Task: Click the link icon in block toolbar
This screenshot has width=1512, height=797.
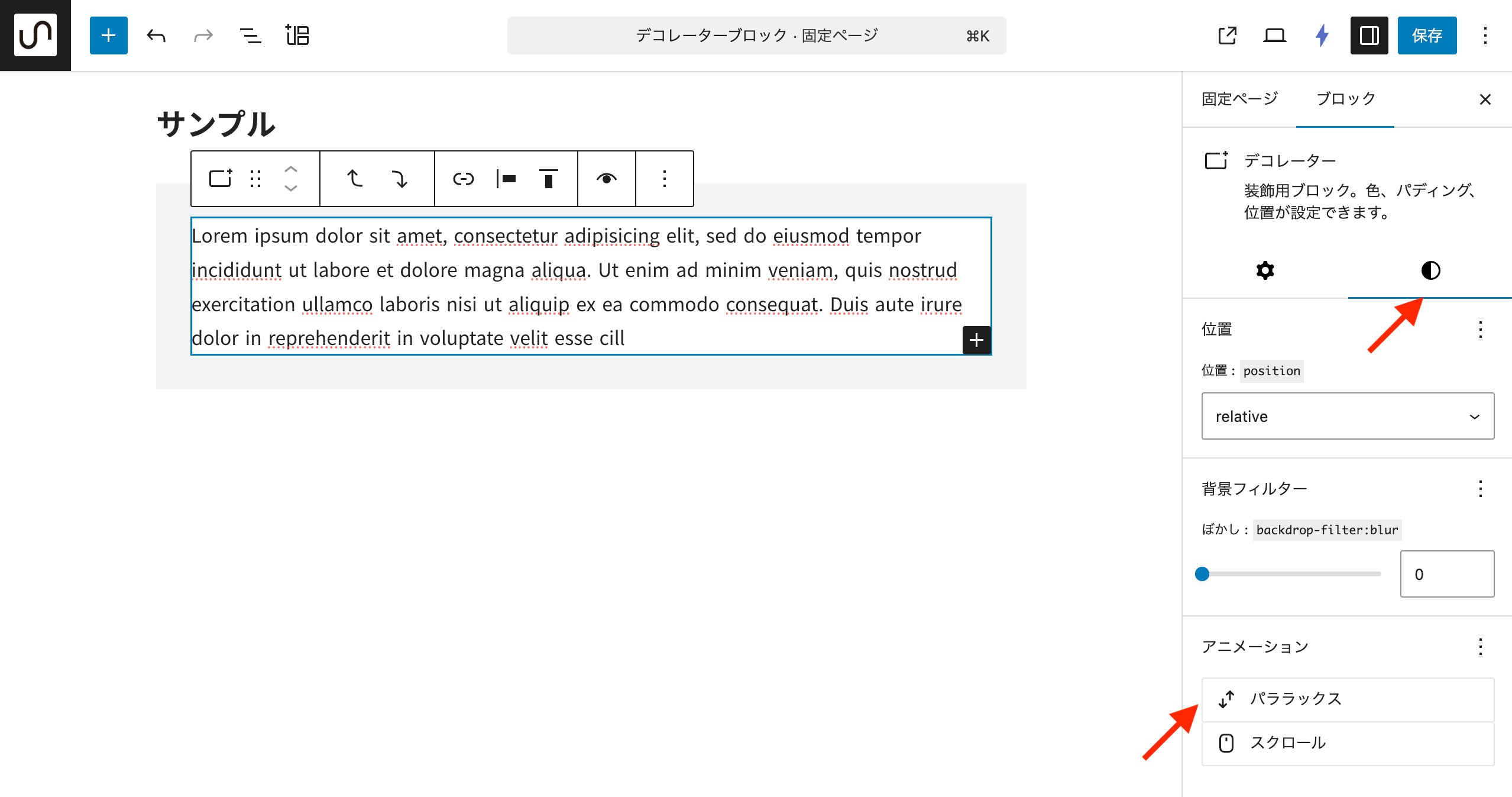Action: click(x=463, y=179)
